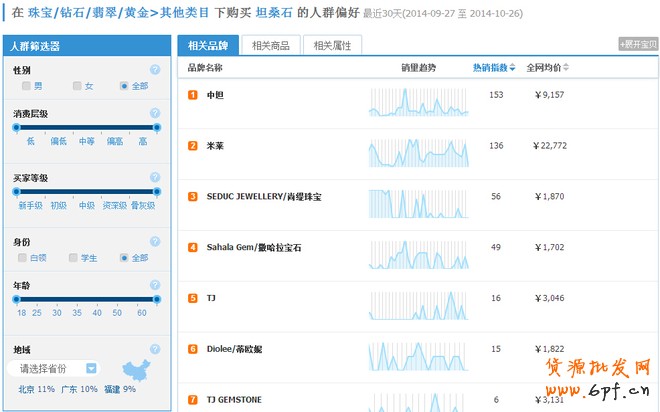Switch to the 相关商品 tab
The width and height of the screenshot is (660, 412).
pos(271,46)
